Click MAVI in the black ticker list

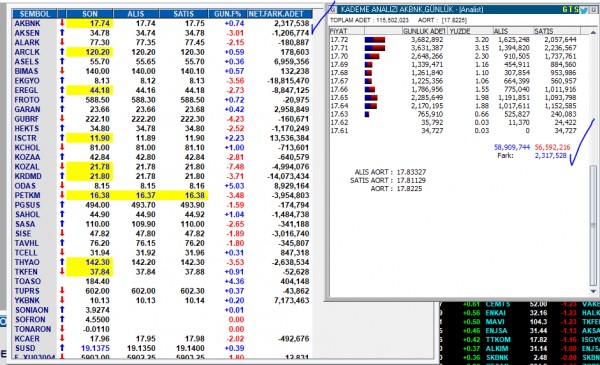click(495, 322)
